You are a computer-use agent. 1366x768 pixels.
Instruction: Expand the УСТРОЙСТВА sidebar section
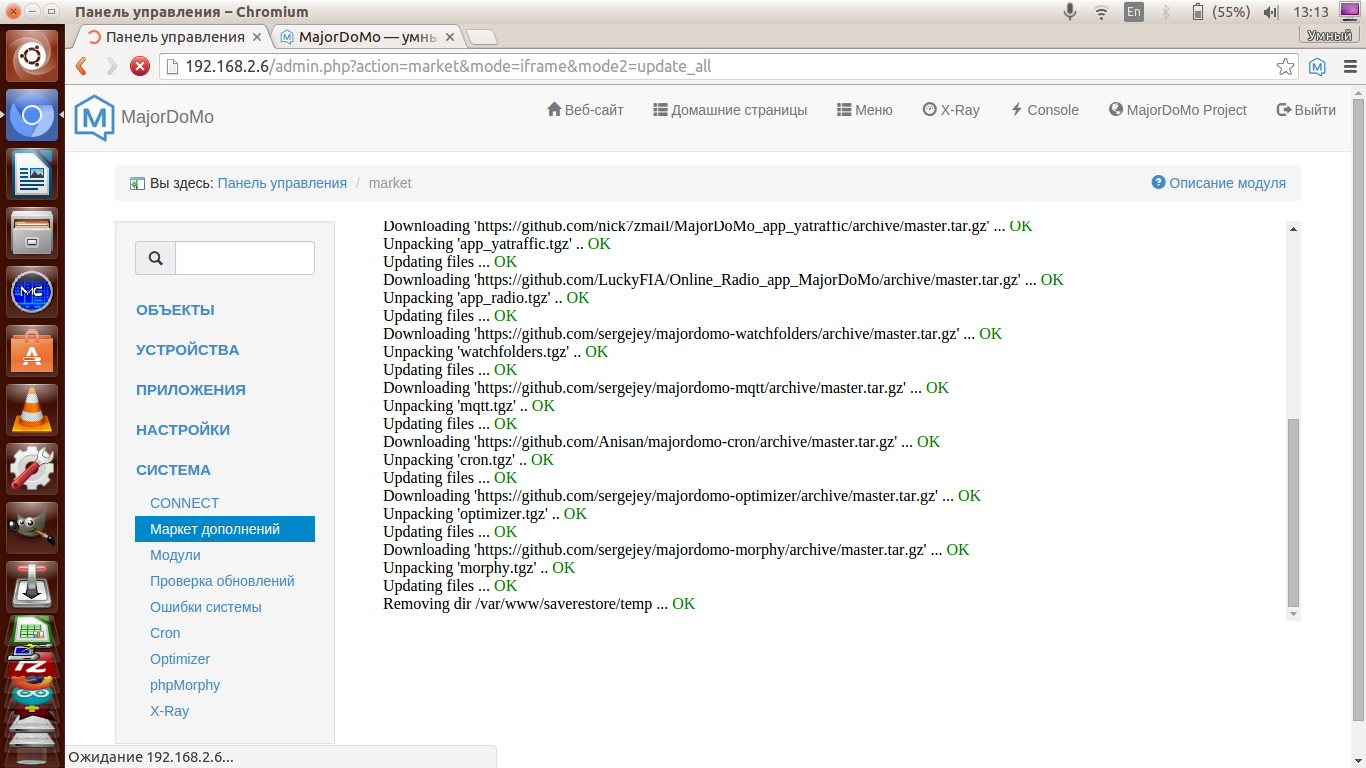pos(188,350)
